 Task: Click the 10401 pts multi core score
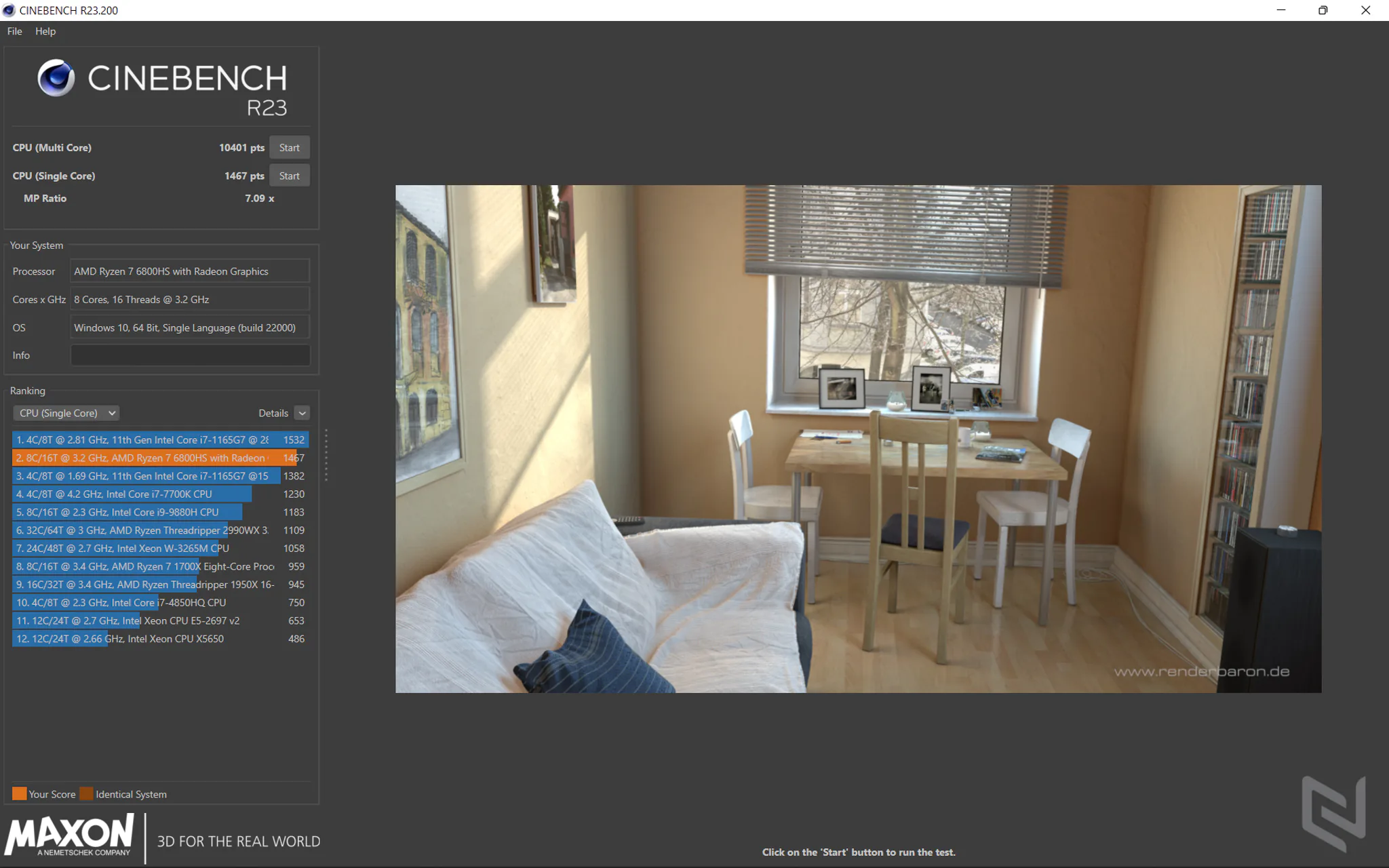[x=241, y=148]
